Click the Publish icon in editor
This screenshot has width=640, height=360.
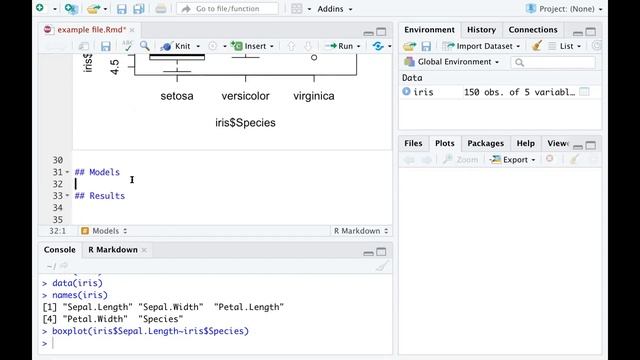(378, 46)
